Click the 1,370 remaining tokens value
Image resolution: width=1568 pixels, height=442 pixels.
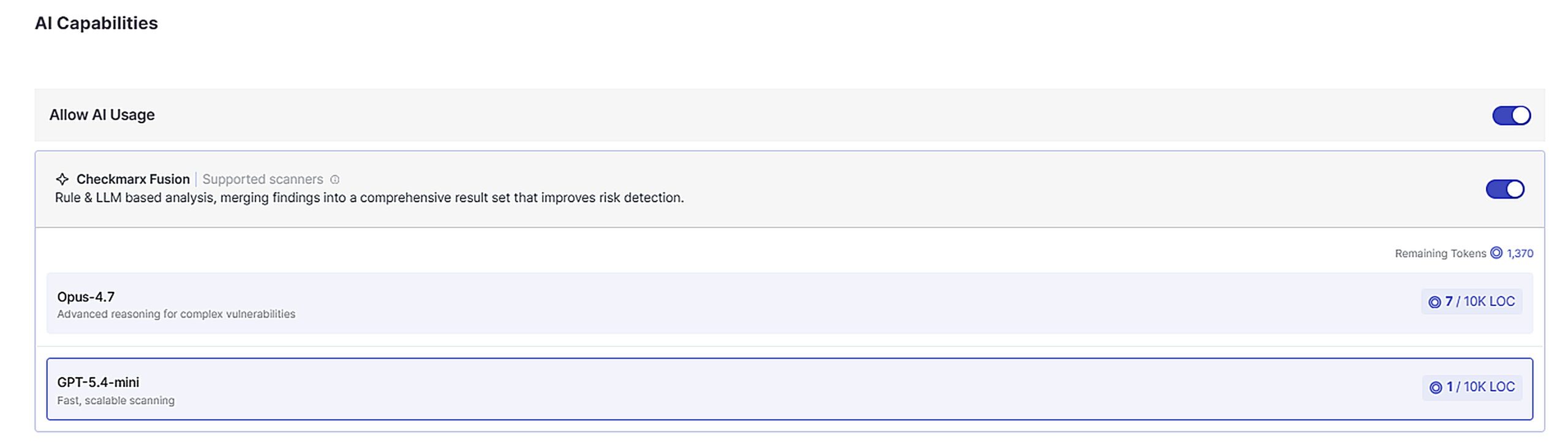pyautogui.click(x=1520, y=253)
